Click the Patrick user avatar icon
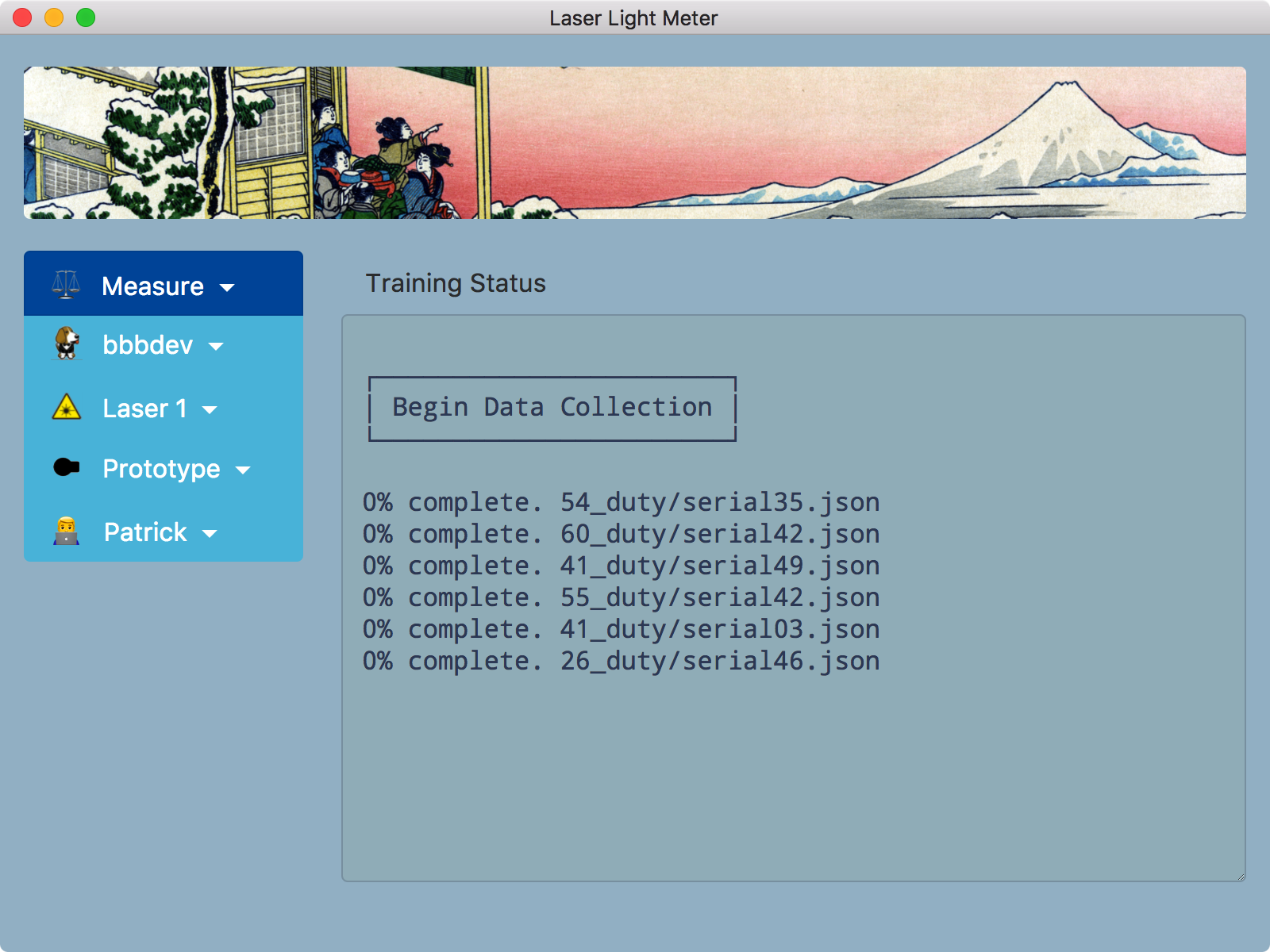 click(66, 531)
